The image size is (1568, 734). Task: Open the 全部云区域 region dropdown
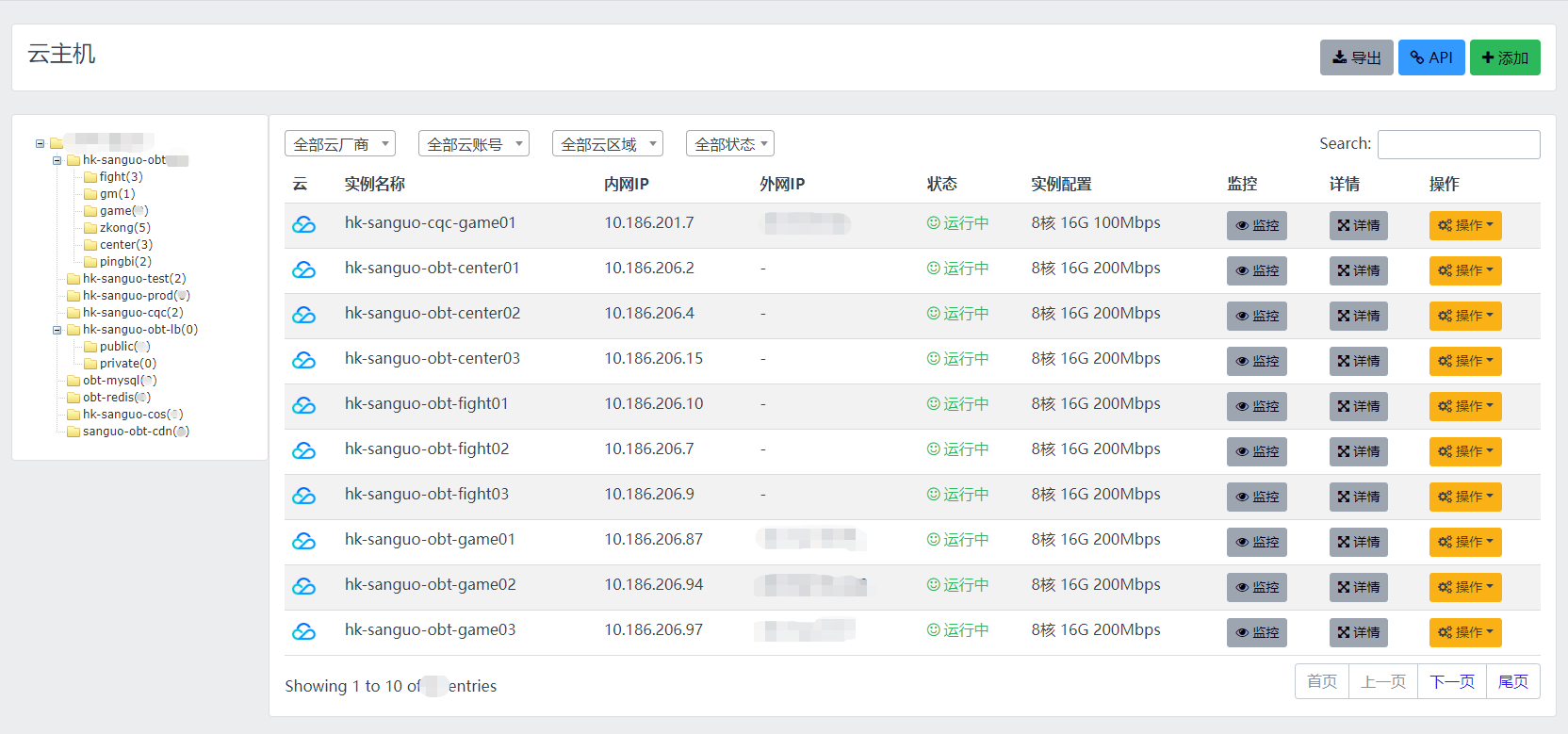[608, 144]
